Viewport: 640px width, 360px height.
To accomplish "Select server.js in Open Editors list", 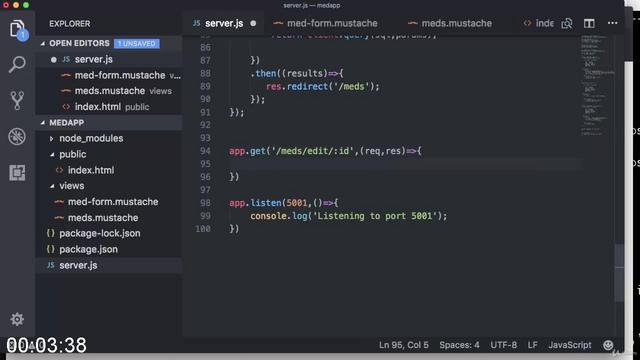I will tap(109, 59).
